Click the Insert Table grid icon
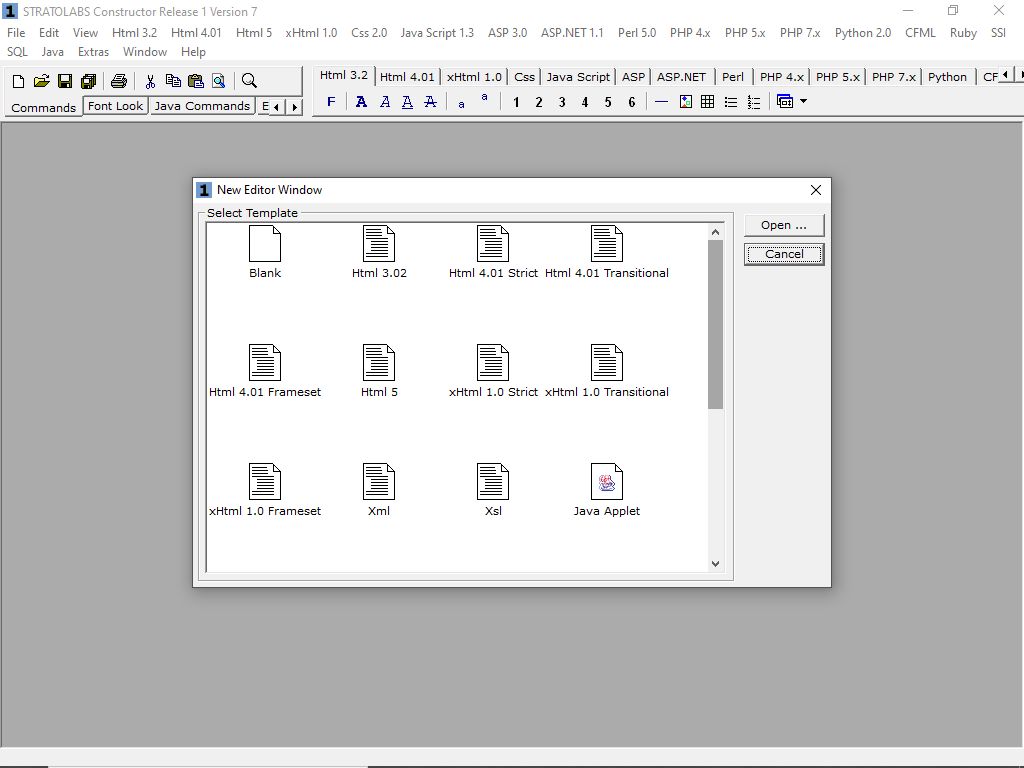This screenshot has width=1024, height=768. pos(707,102)
